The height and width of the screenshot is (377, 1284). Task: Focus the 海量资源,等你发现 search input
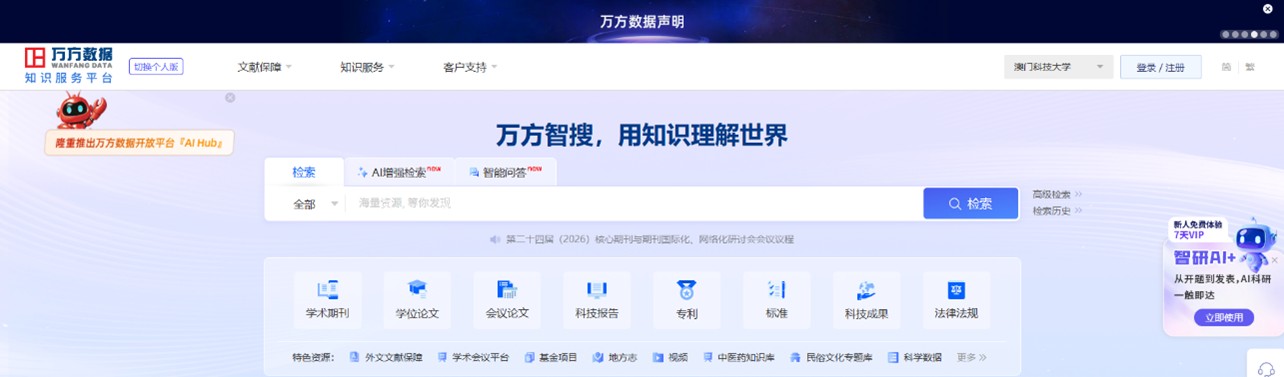[634, 204]
